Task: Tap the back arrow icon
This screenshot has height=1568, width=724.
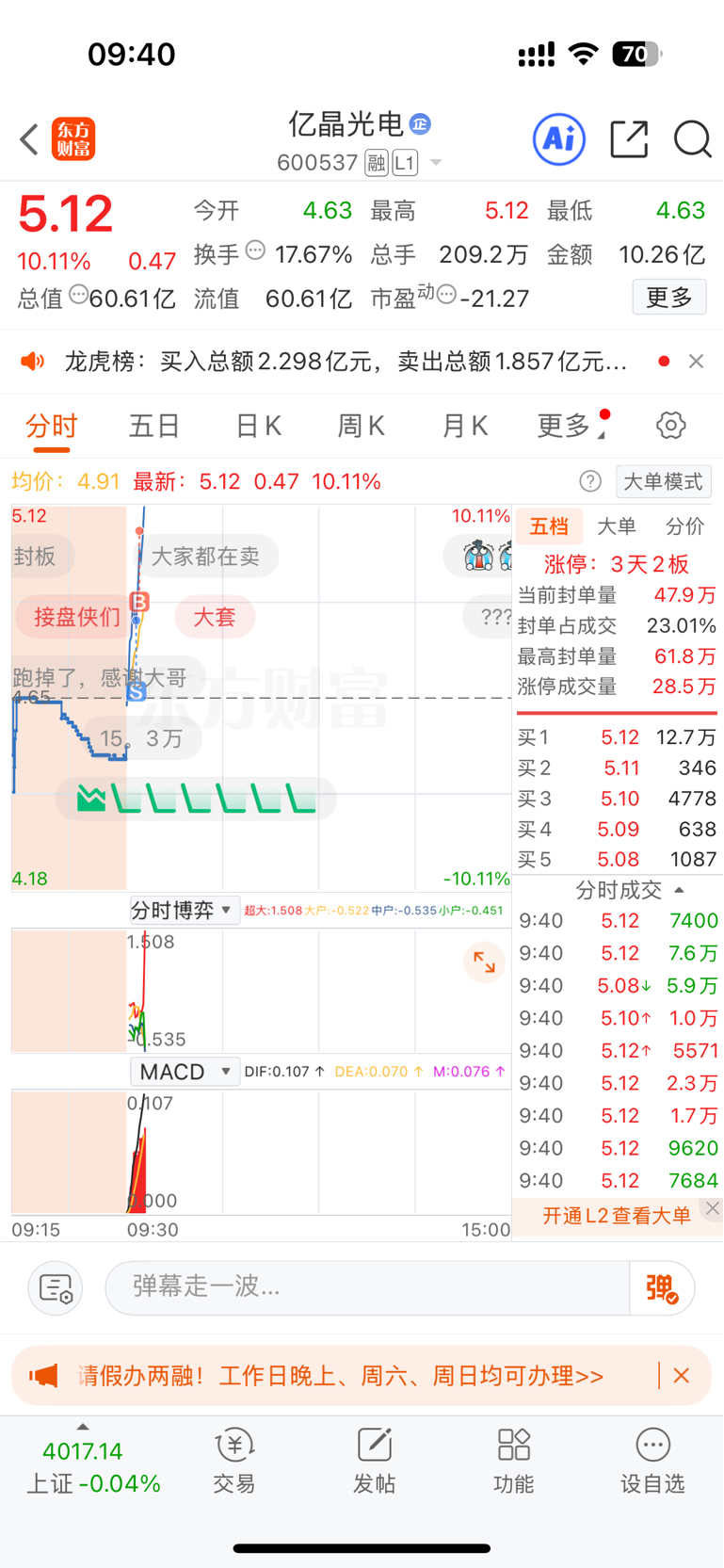Action: tap(29, 139)
